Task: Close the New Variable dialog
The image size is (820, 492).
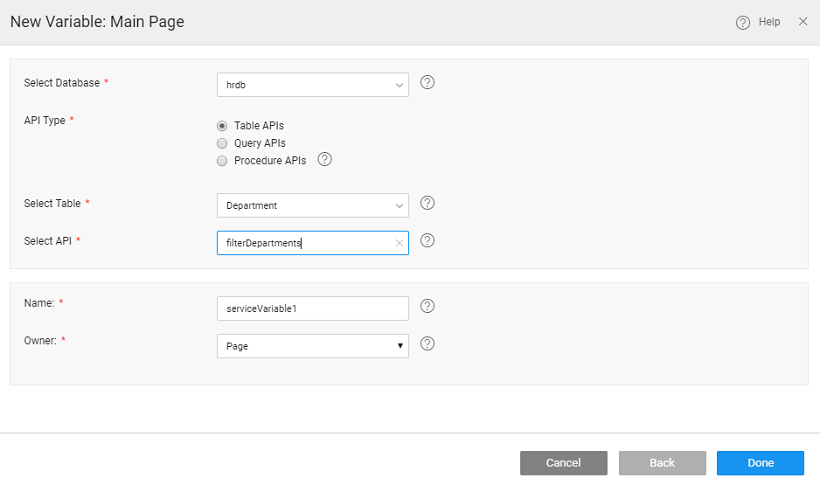Action: [803, 21]
